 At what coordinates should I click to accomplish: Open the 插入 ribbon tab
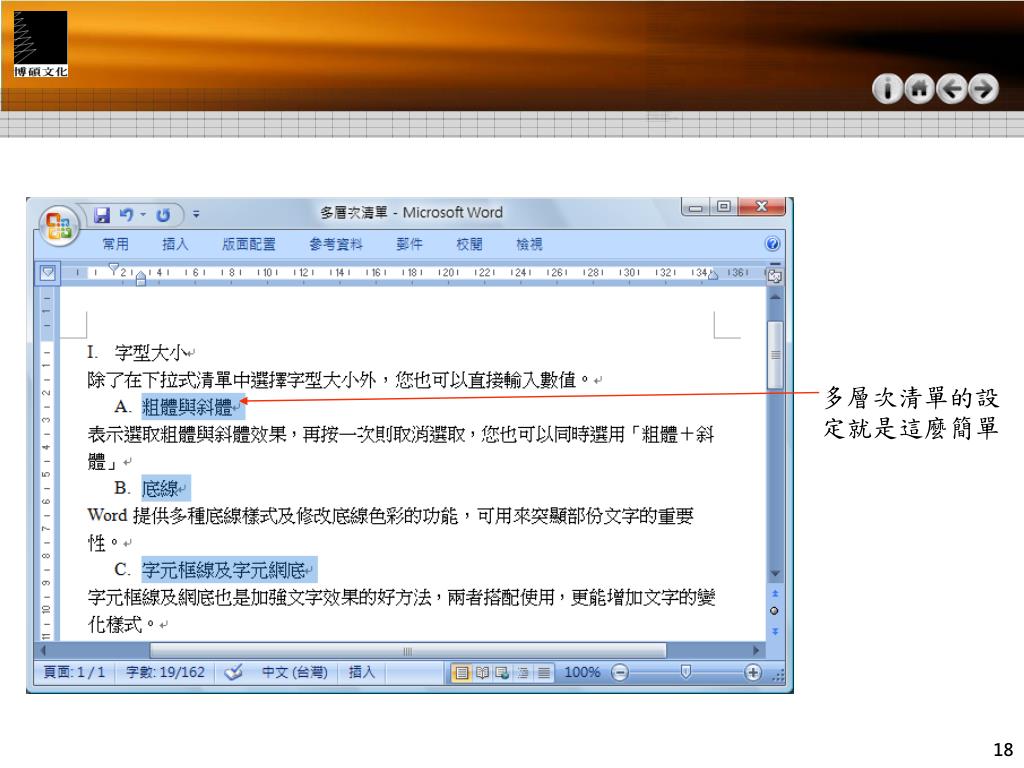[x=175, y=244]
